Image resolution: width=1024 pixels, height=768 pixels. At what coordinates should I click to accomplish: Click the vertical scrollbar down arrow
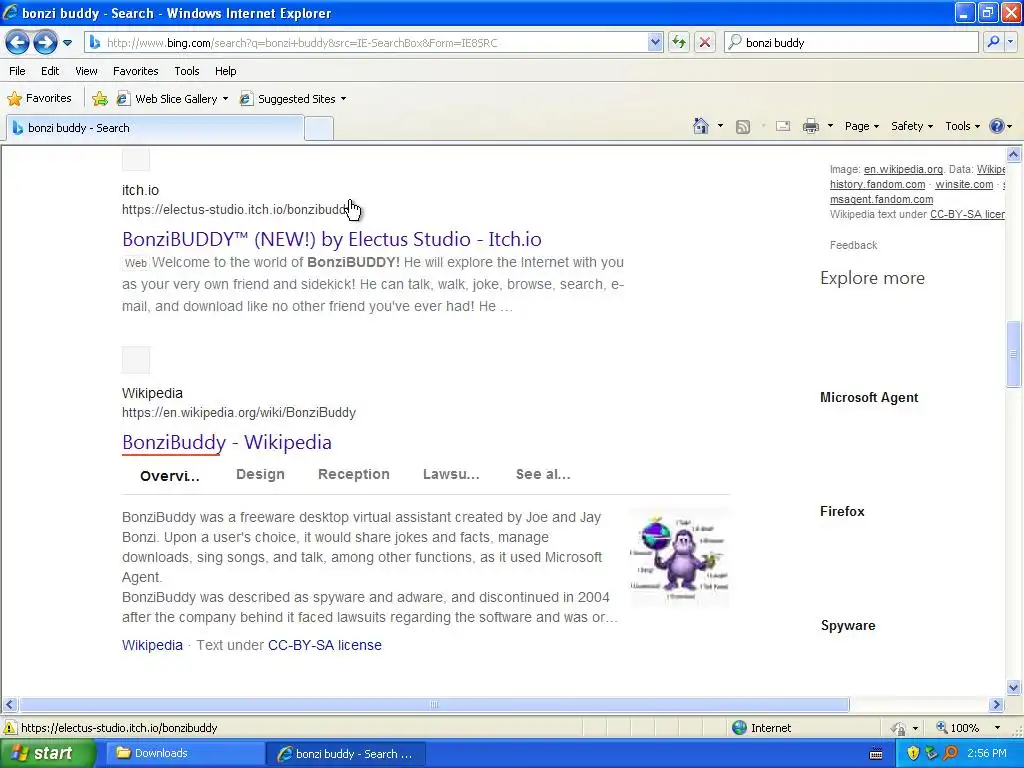pos(1014,686)
